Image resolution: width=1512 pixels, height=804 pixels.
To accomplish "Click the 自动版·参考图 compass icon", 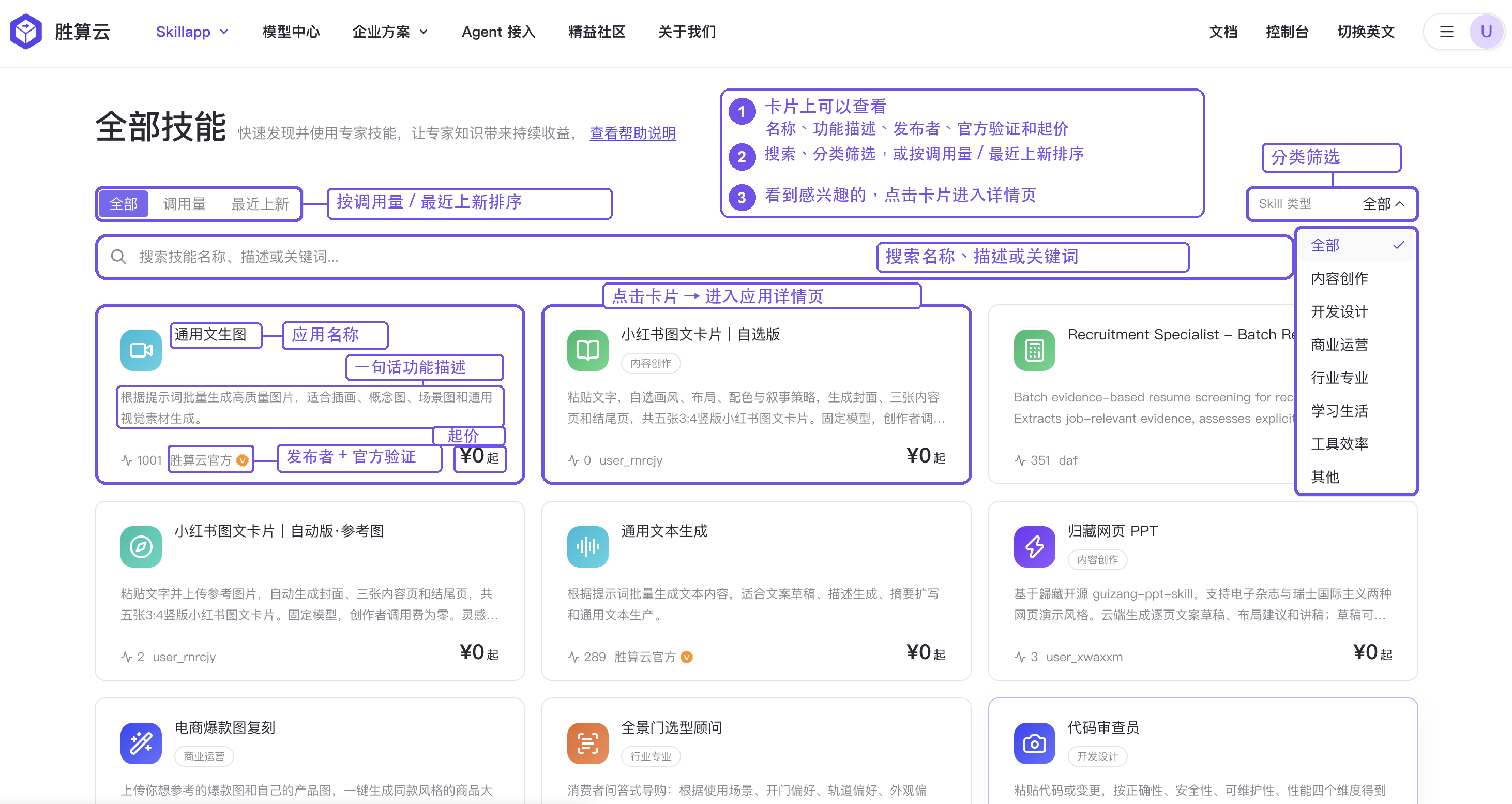I will coord(141,547).
